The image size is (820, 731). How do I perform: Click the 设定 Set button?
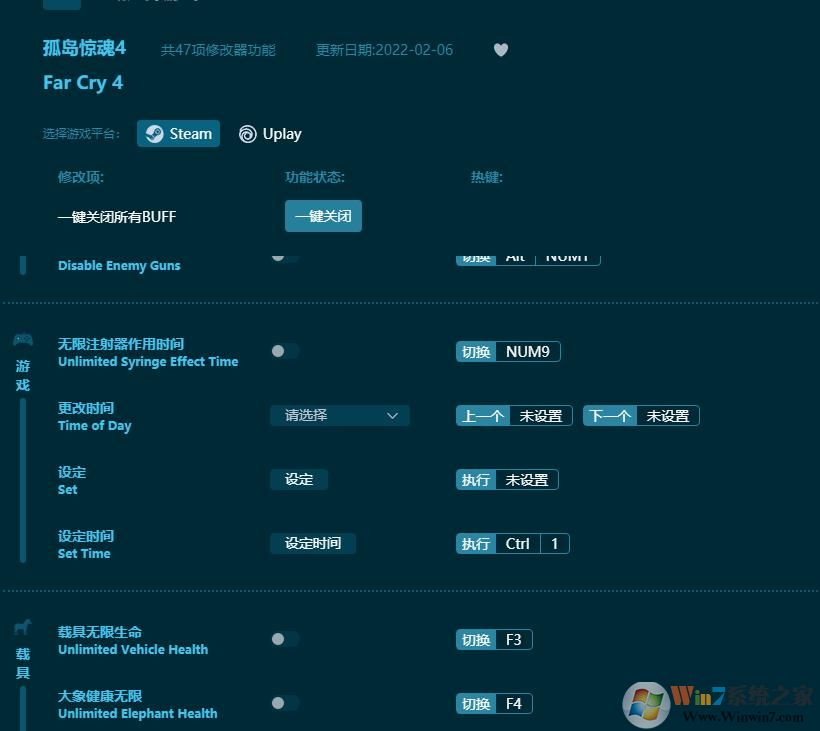click(x=298, y=479)
